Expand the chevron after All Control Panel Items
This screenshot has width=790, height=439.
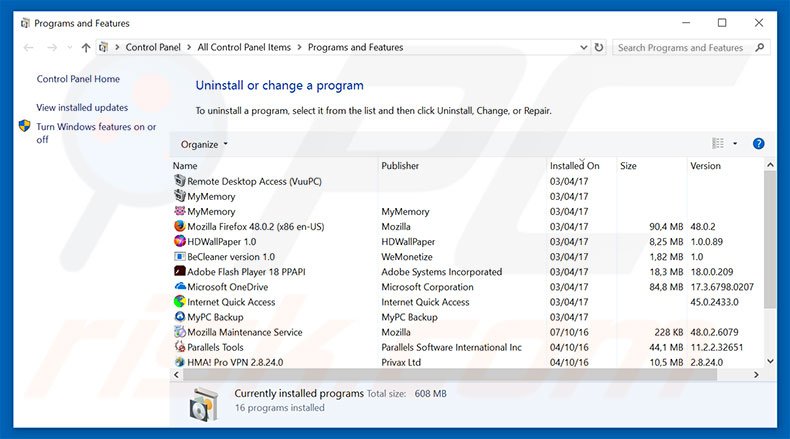(x=299, y=47)
